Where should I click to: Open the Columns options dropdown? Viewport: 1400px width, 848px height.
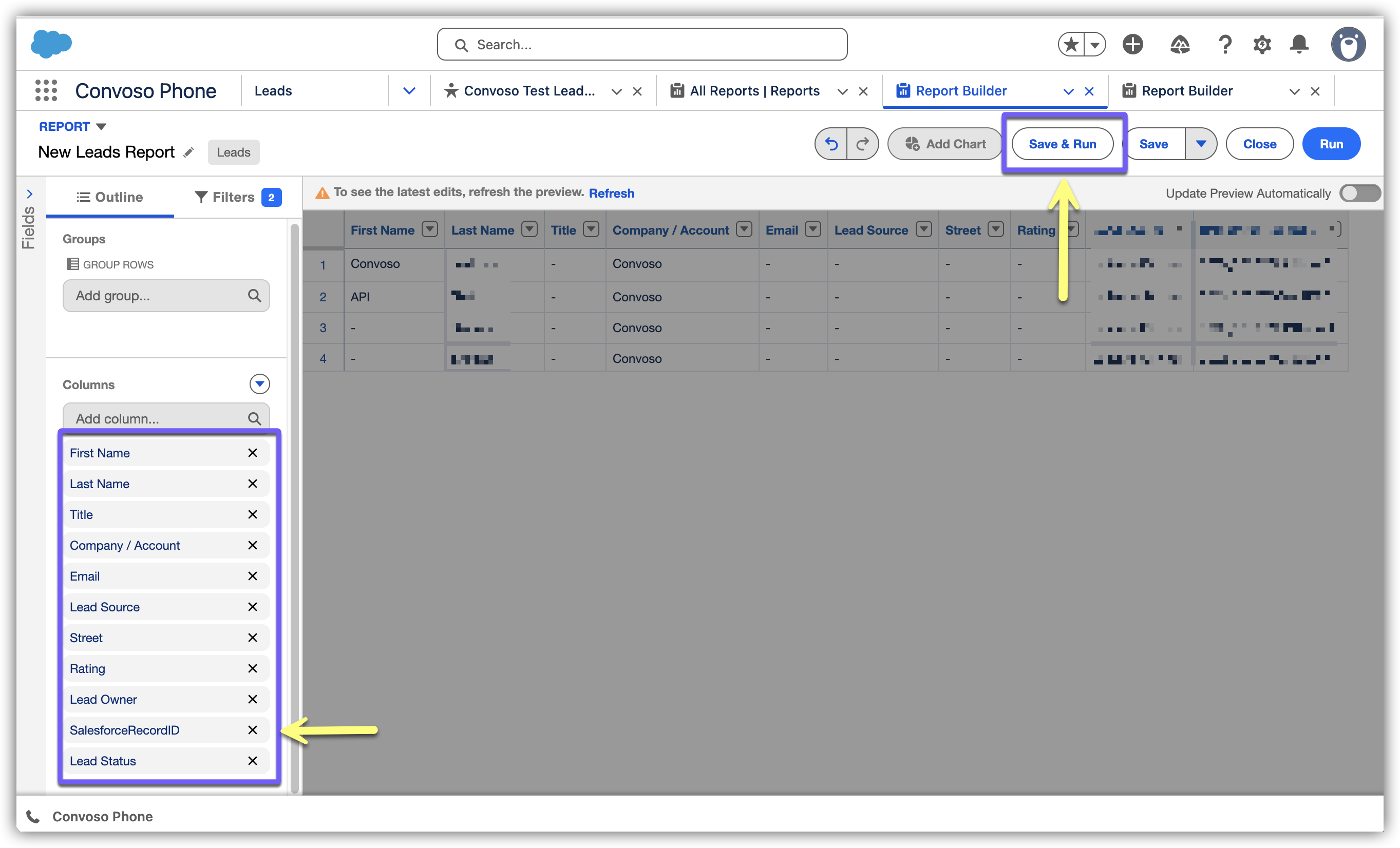tap(260, 384)
